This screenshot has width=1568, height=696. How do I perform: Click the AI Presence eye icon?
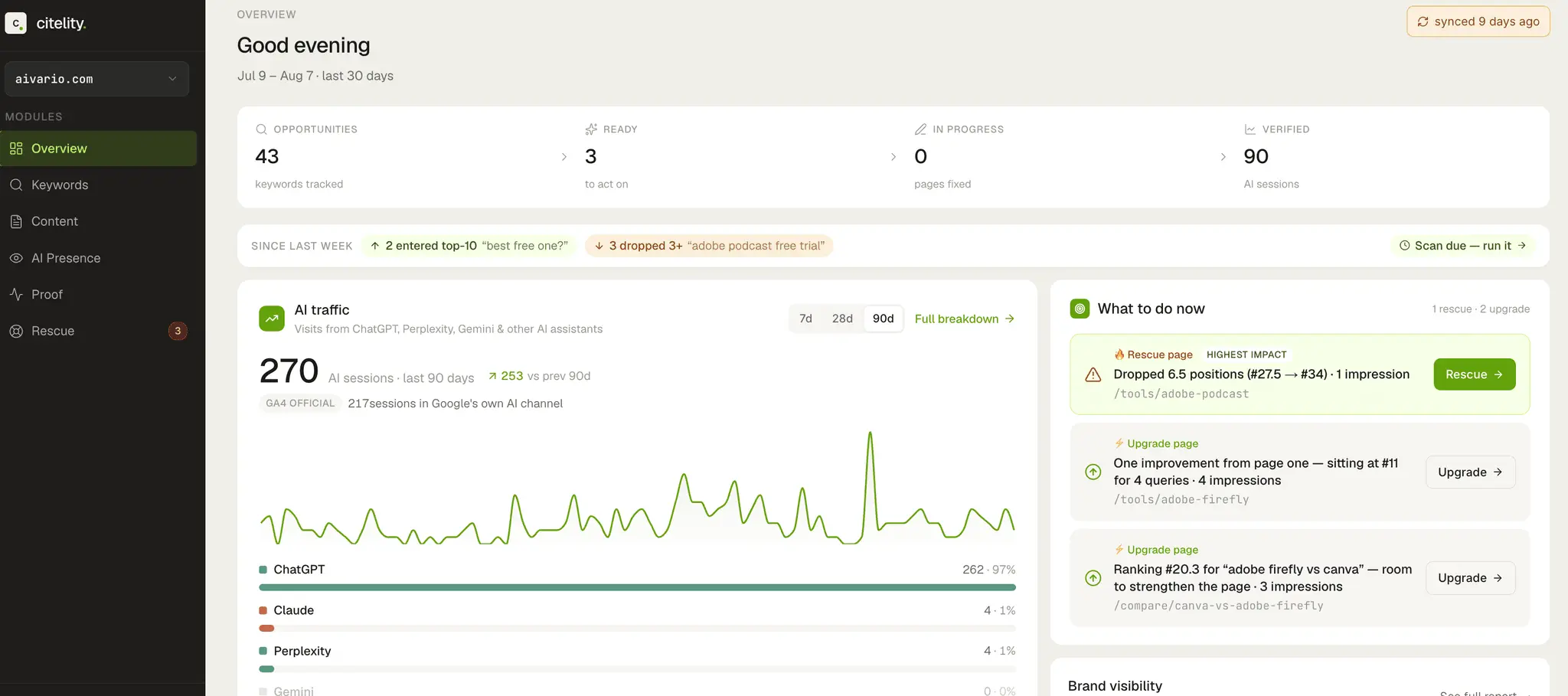pyautogui.click(x=16, y=258)
